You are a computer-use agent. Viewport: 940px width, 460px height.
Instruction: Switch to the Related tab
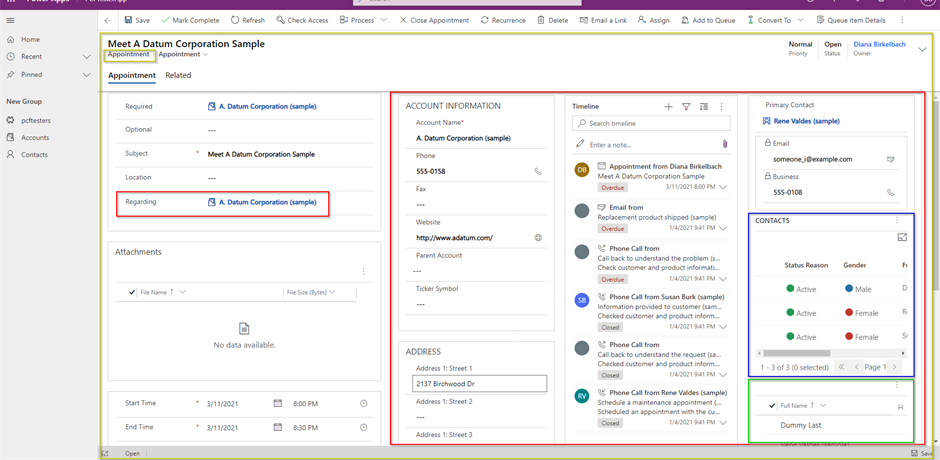(x=178, y=76)
